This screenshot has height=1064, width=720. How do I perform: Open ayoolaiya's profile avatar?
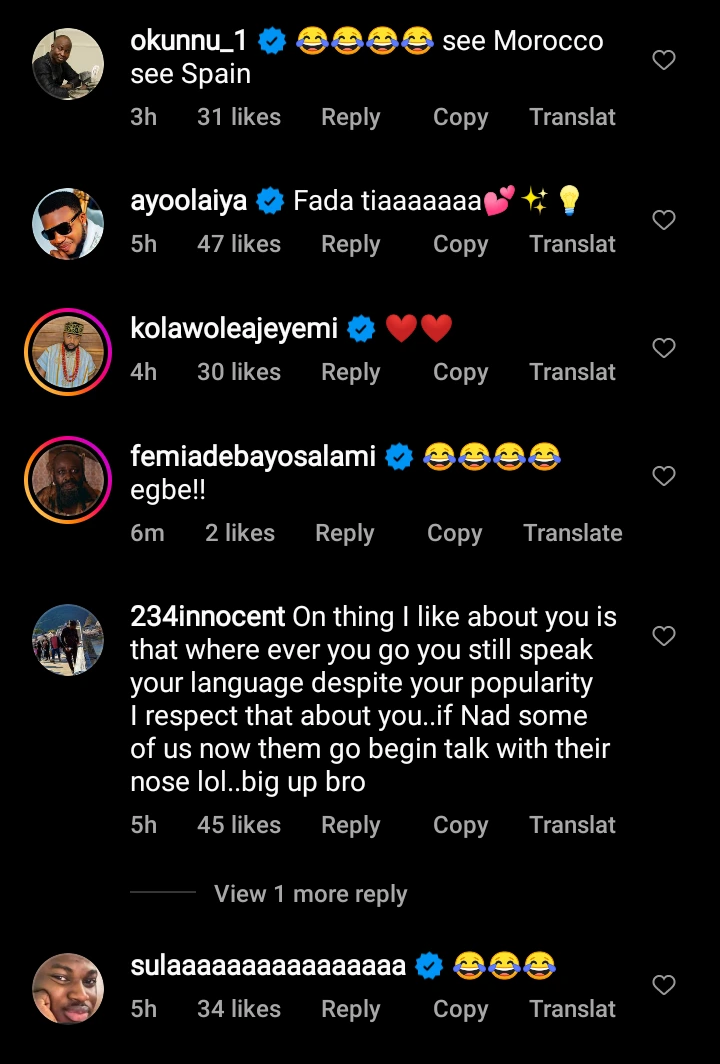68,224
